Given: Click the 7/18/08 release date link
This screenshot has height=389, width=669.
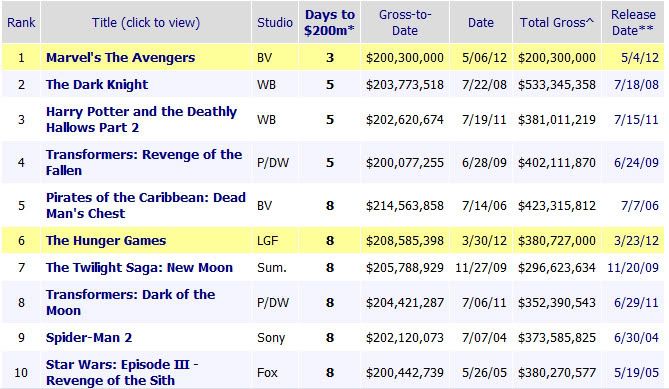Looking at the screenshot, I should click(636, 84).
